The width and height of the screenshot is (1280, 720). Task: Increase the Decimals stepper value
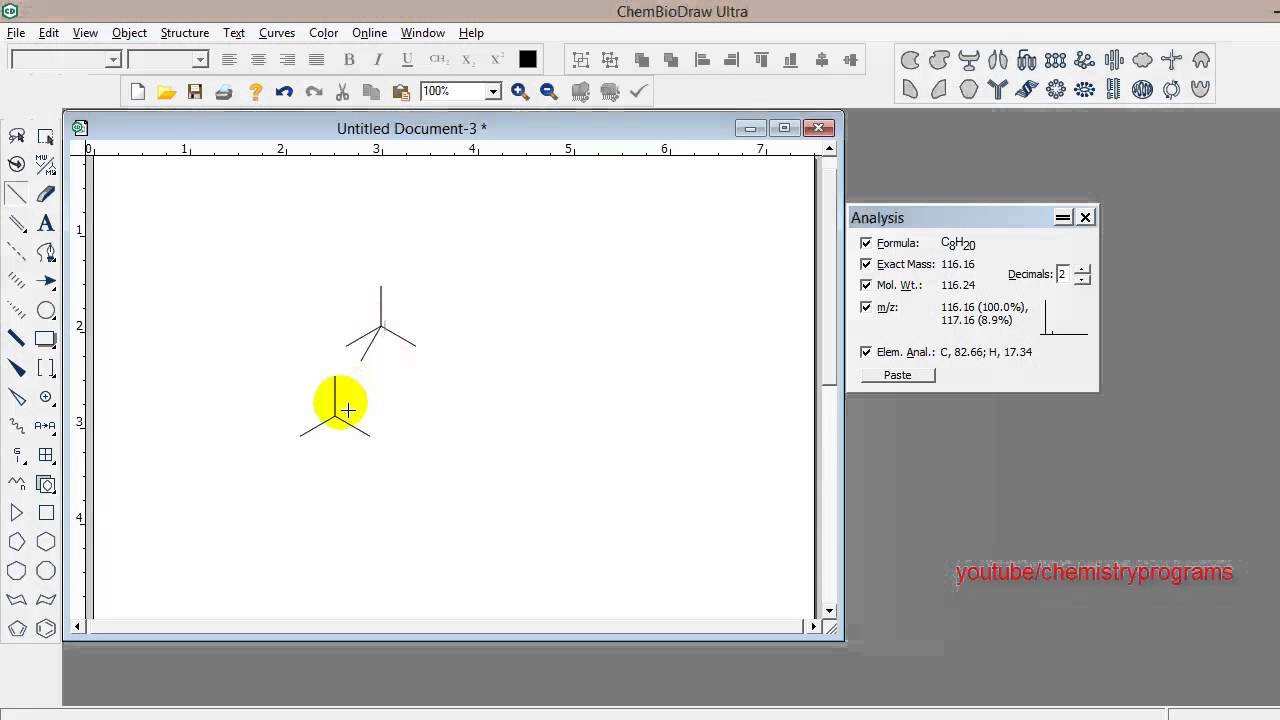click(x=1082, y=269)
